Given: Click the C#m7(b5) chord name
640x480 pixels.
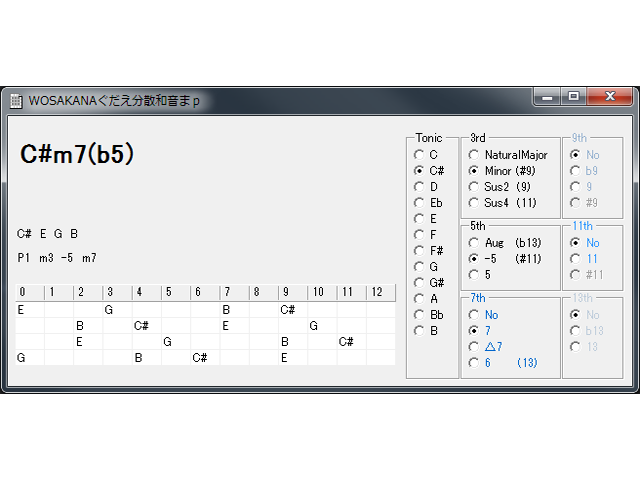Looking at the screenshot, I should tap(77, 154).
